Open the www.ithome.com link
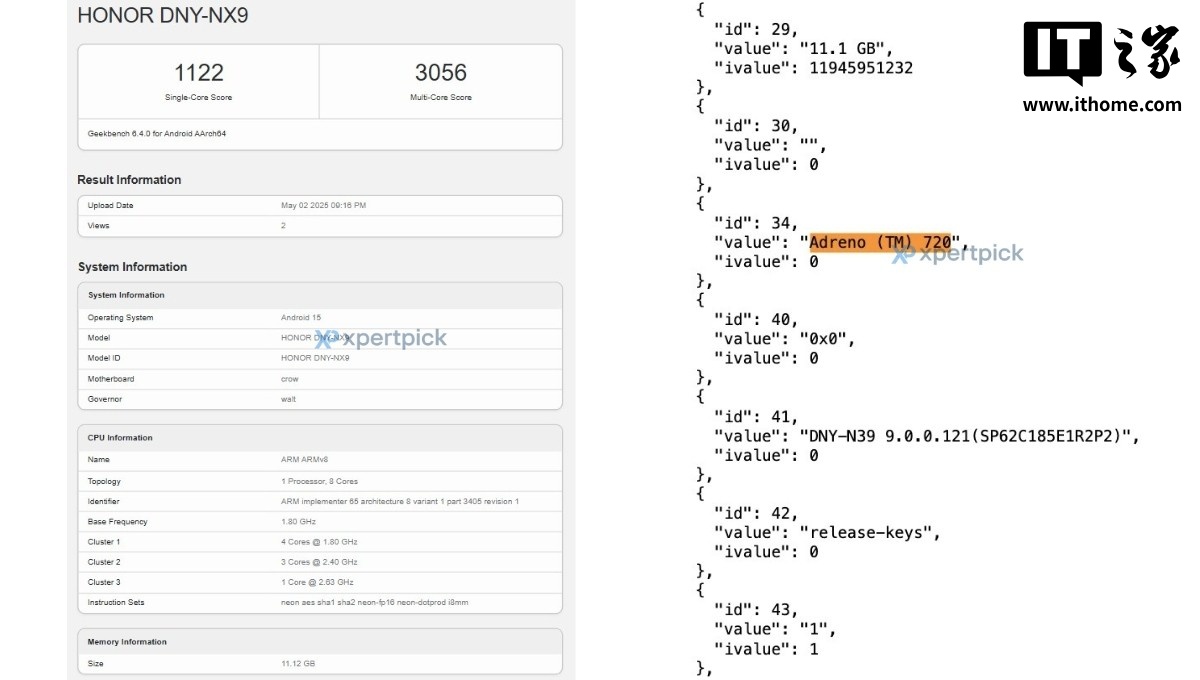This screenshot has width=1200, height=680. click(x=1101, y=104)
